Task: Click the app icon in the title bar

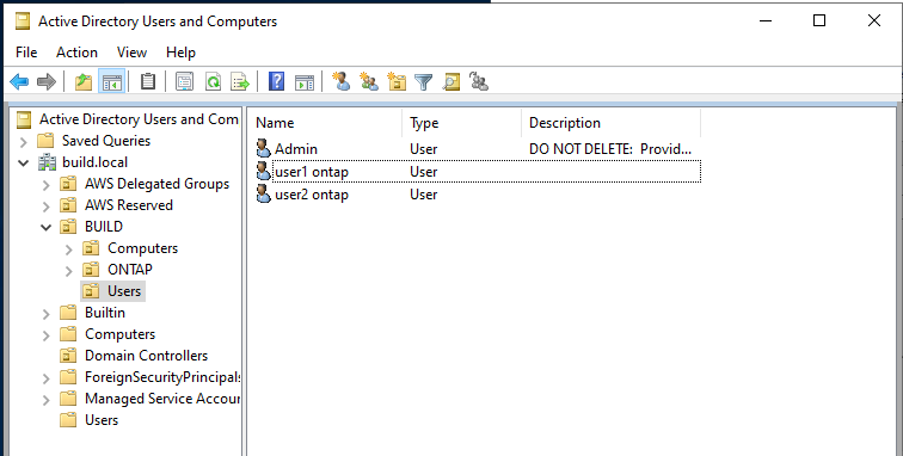Action: (x=23, y=21)
